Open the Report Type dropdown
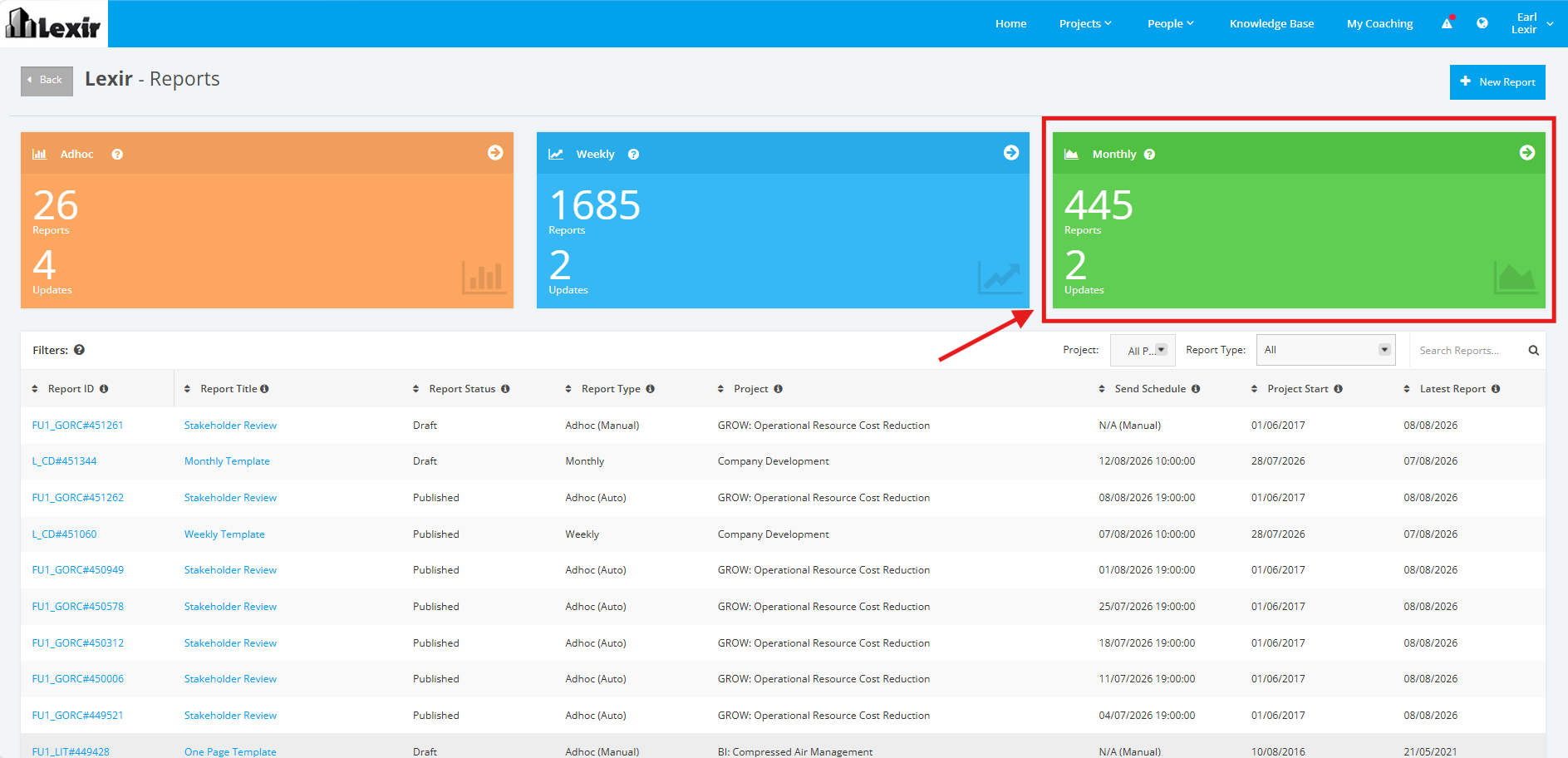The image size is (1568, 758). point(1326,350)
